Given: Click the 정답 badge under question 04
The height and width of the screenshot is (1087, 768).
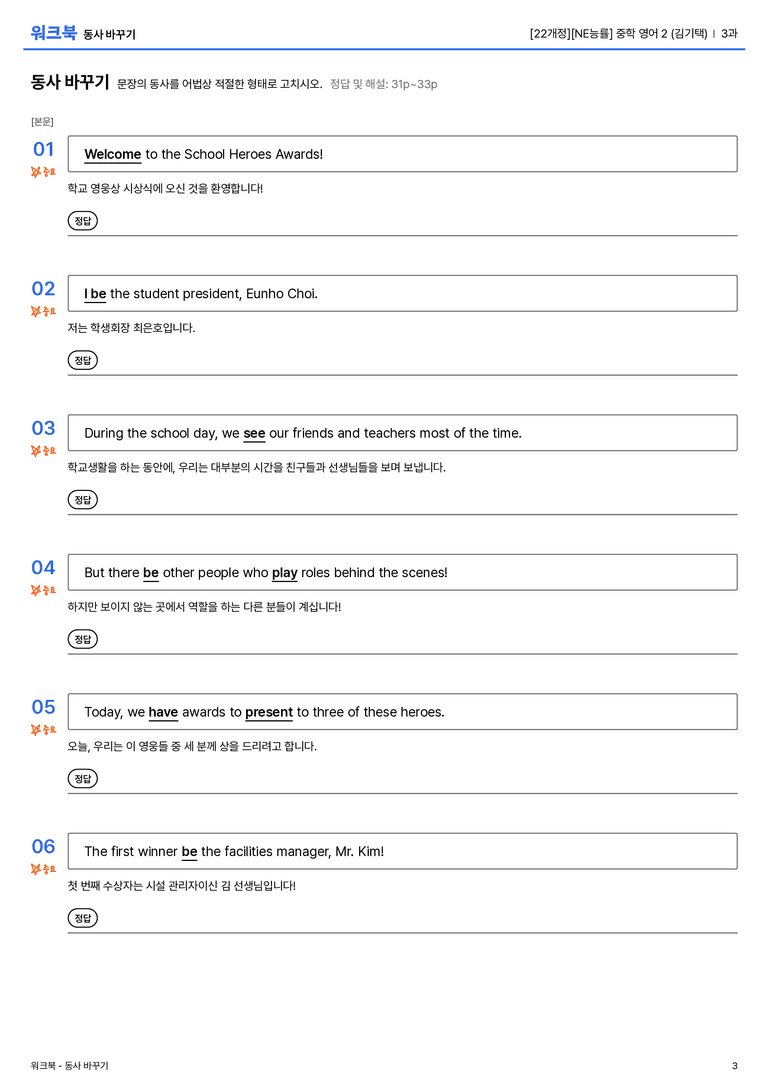Looking at the screenshot, I should (x=82, y=639).
